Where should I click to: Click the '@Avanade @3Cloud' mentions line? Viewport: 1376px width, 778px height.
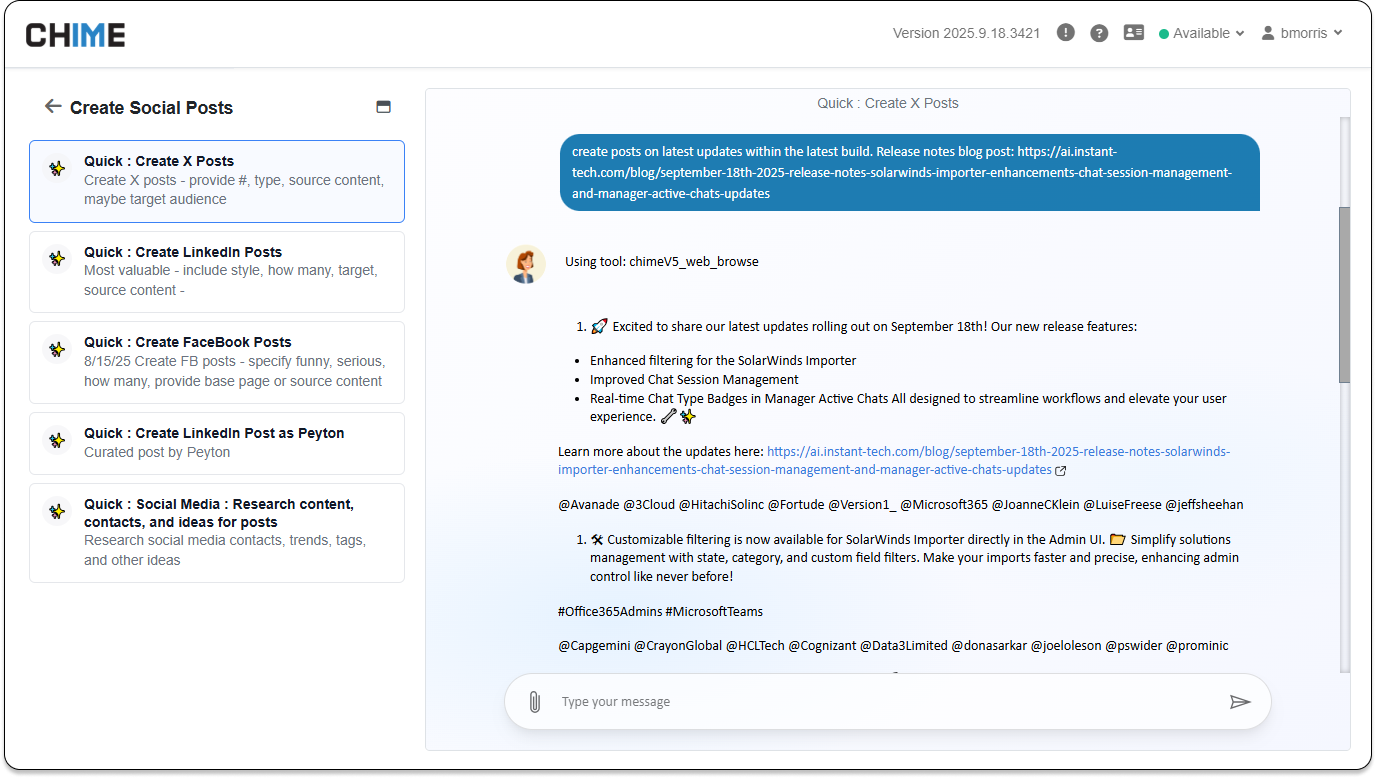pos(901,505)
